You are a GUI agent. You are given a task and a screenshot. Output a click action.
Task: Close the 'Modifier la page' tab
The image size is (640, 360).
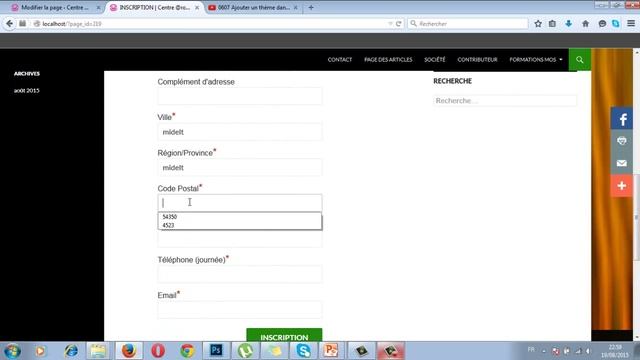coord(98,8)
